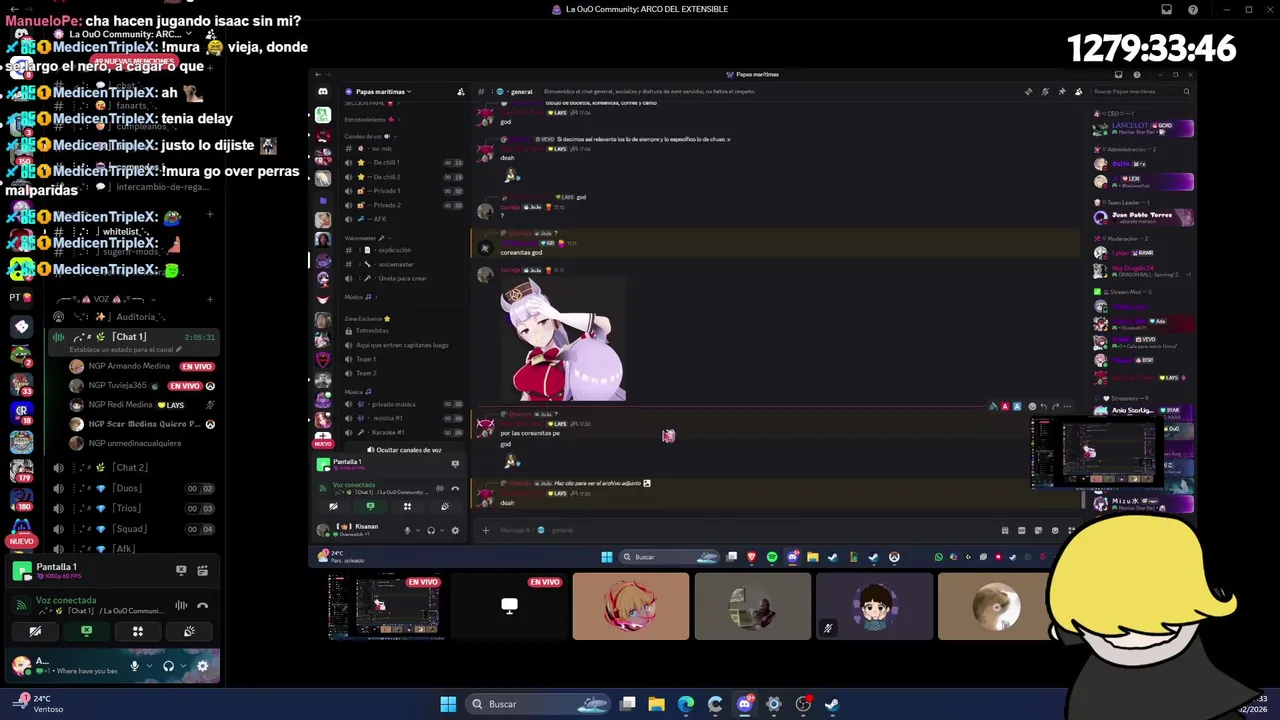
Task: Select Juan Pablo Torres in member list
Action: coord(1143,216)
